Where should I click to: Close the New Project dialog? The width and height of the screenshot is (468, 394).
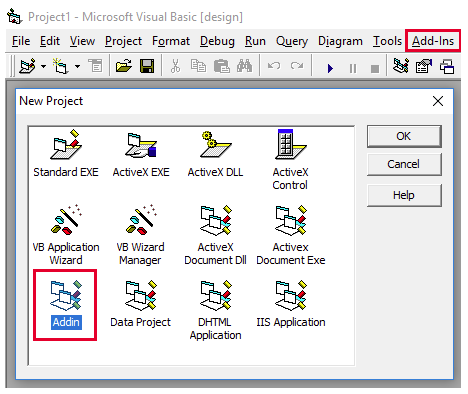[x=438, y=101]
